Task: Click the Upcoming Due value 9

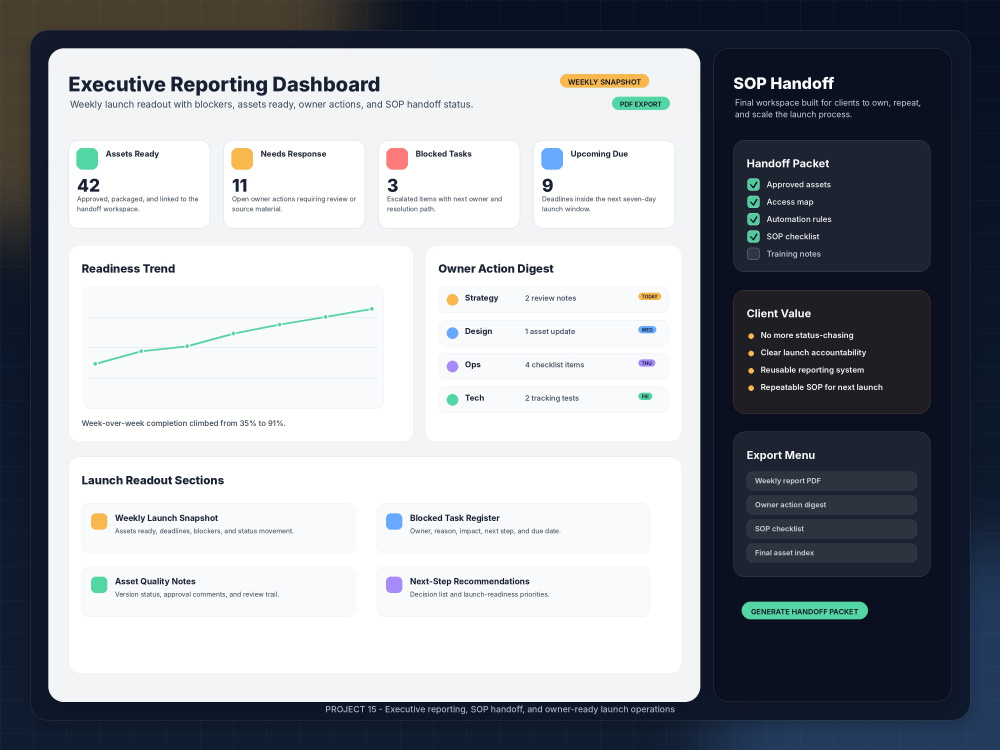Action: (547, 186)
